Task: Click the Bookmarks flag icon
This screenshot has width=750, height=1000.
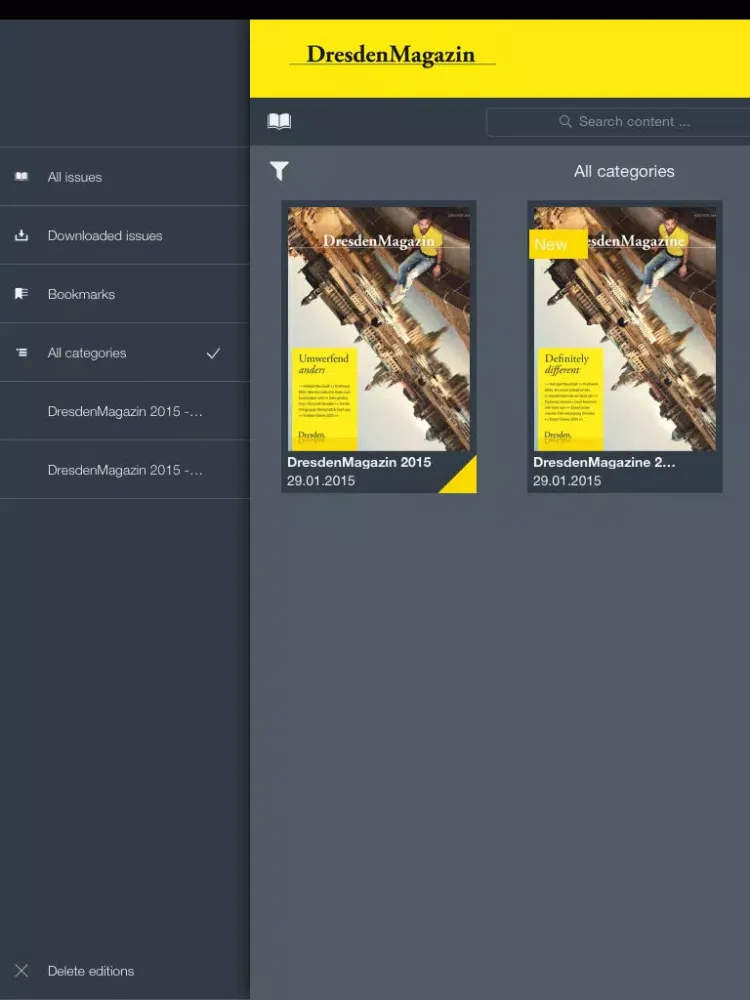Action: (x=22, y=293)
